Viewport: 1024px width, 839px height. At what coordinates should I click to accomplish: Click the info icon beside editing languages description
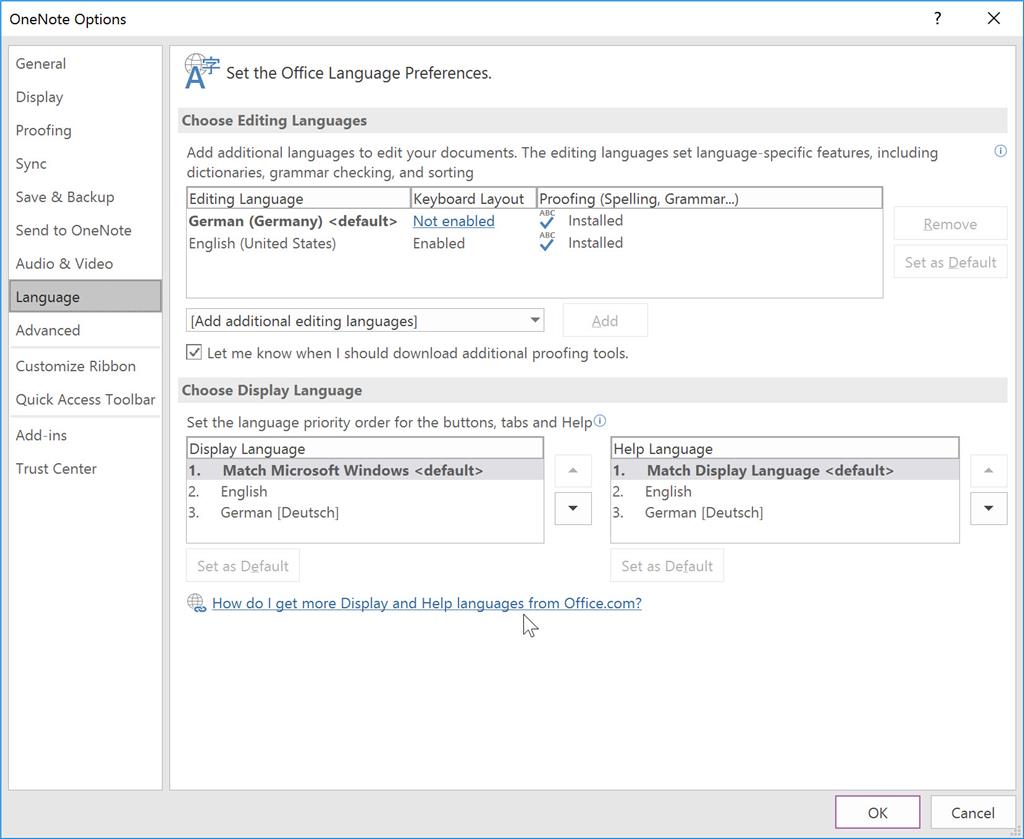pos(1000,151)
